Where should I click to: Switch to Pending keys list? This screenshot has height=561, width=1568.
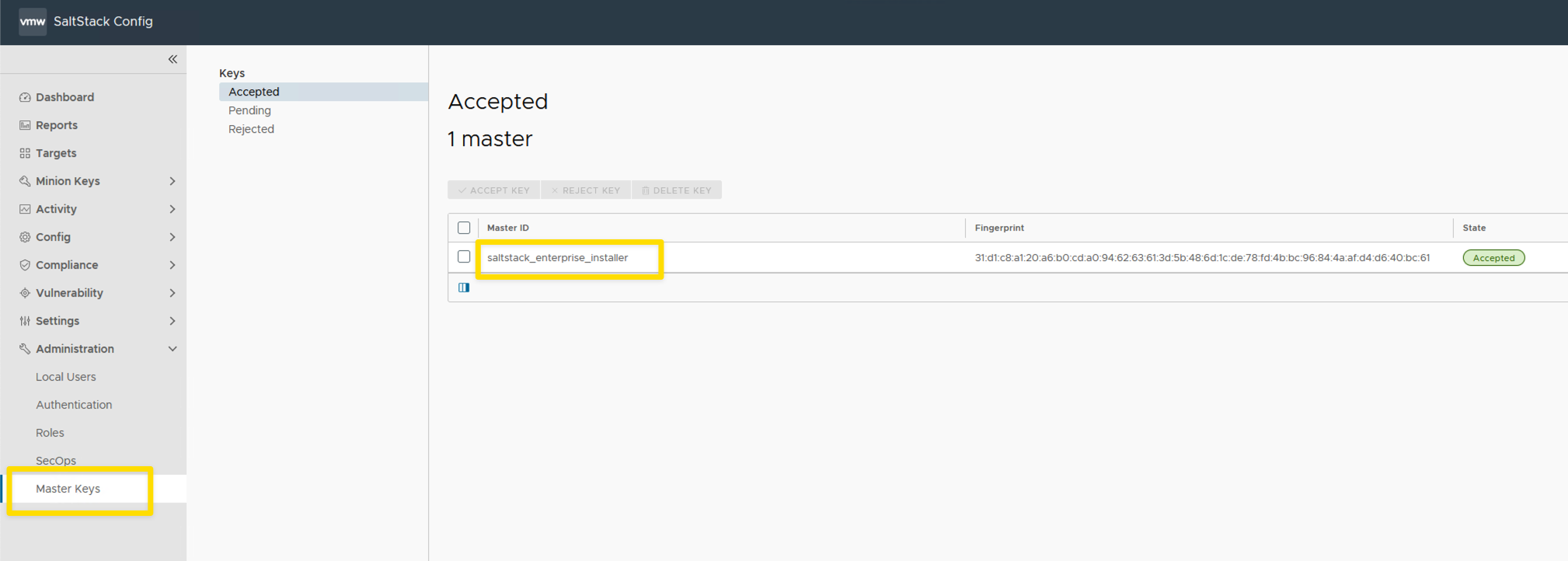249,110
